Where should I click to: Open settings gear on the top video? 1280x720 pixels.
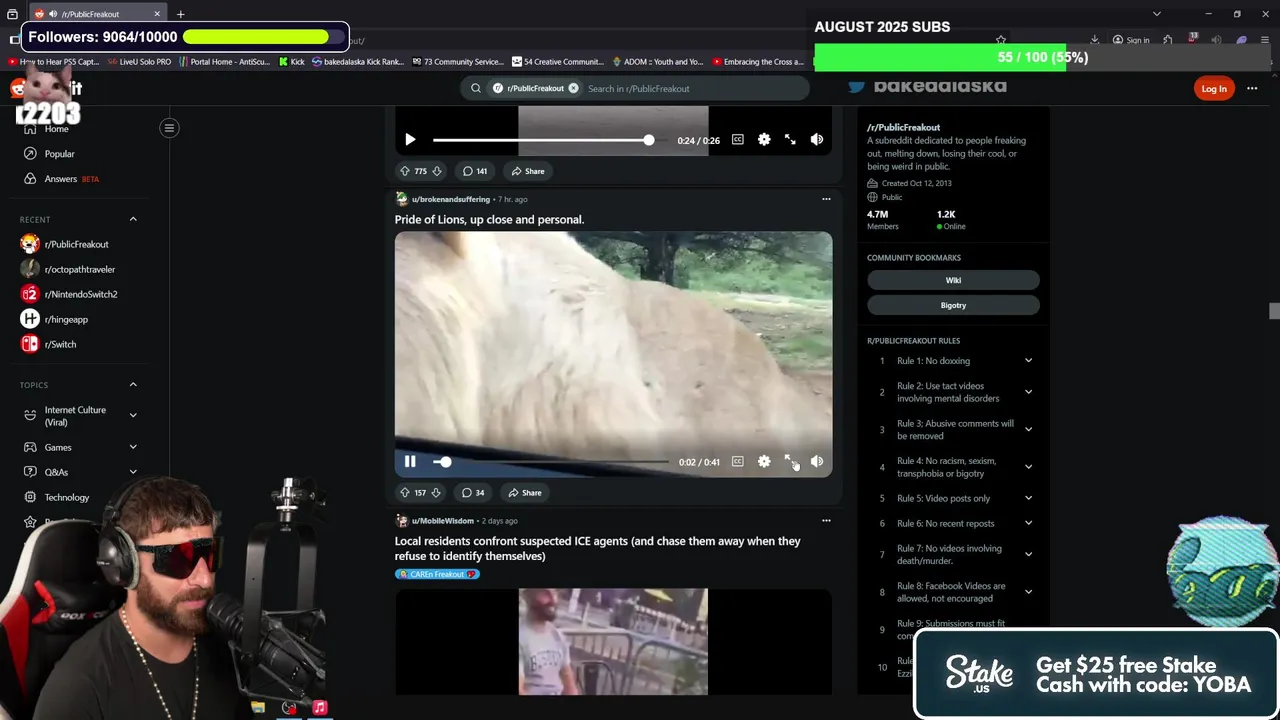[x=764, y=140]
